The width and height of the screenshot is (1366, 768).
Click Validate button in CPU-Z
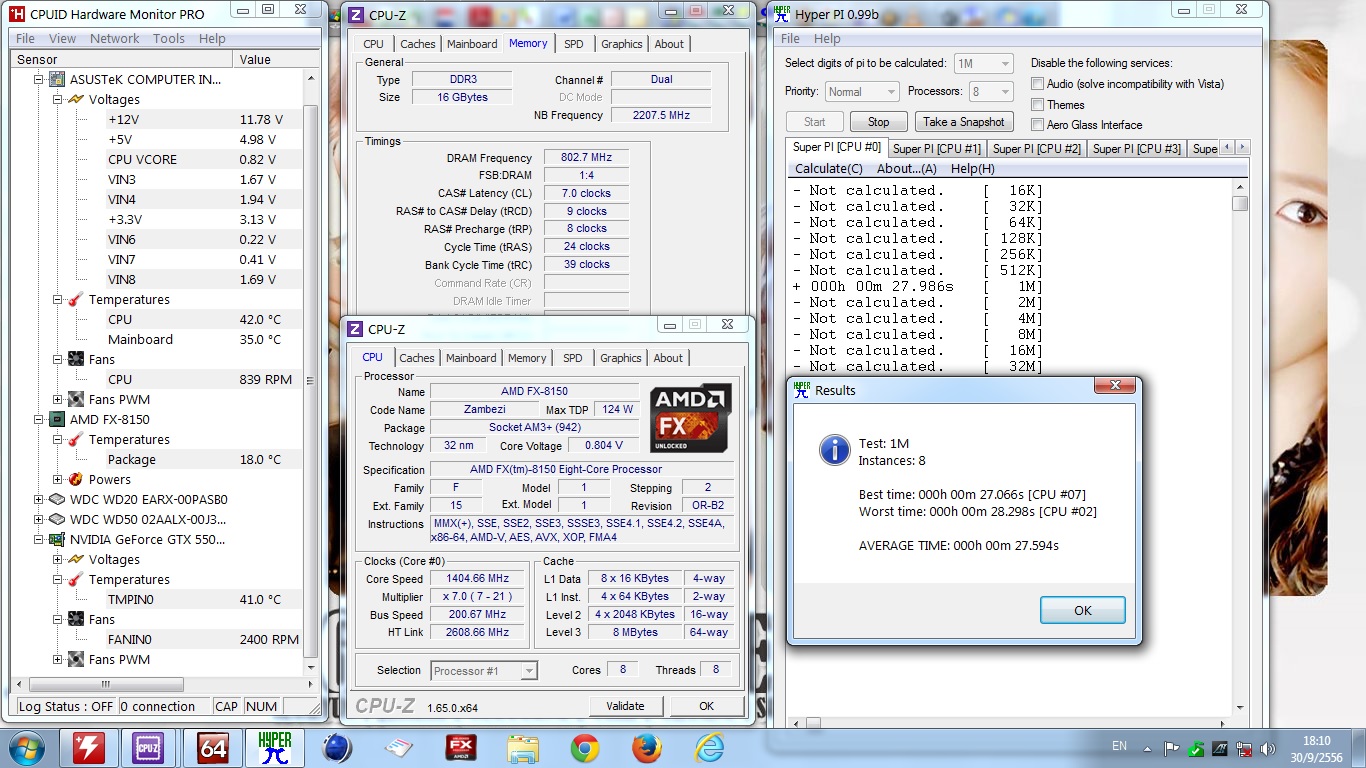[x=625, y=706]
